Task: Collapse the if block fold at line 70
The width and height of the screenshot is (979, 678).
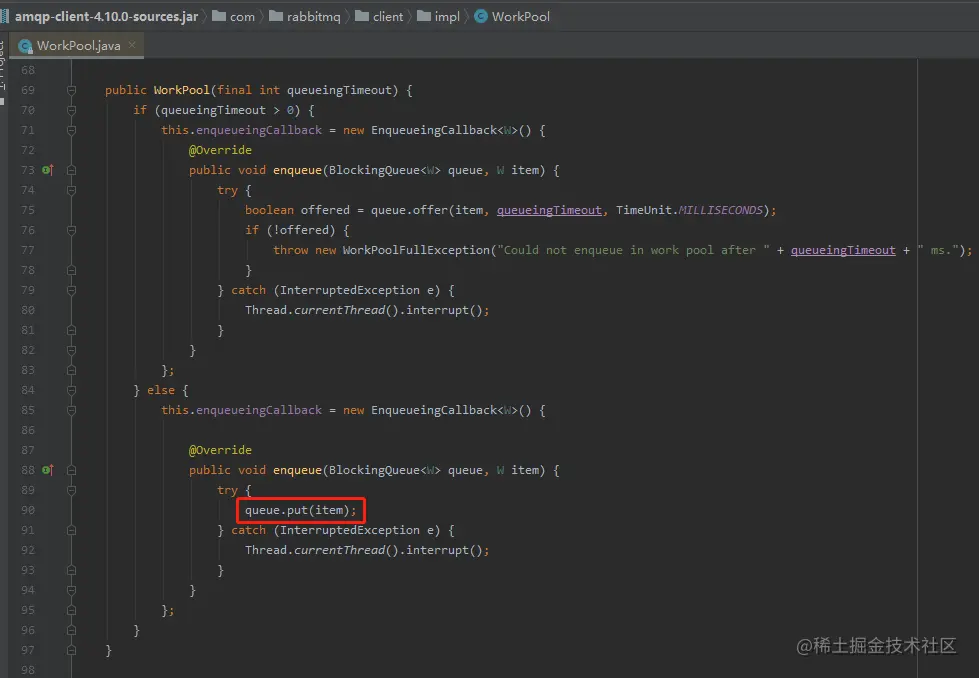Action: [71, 110]
